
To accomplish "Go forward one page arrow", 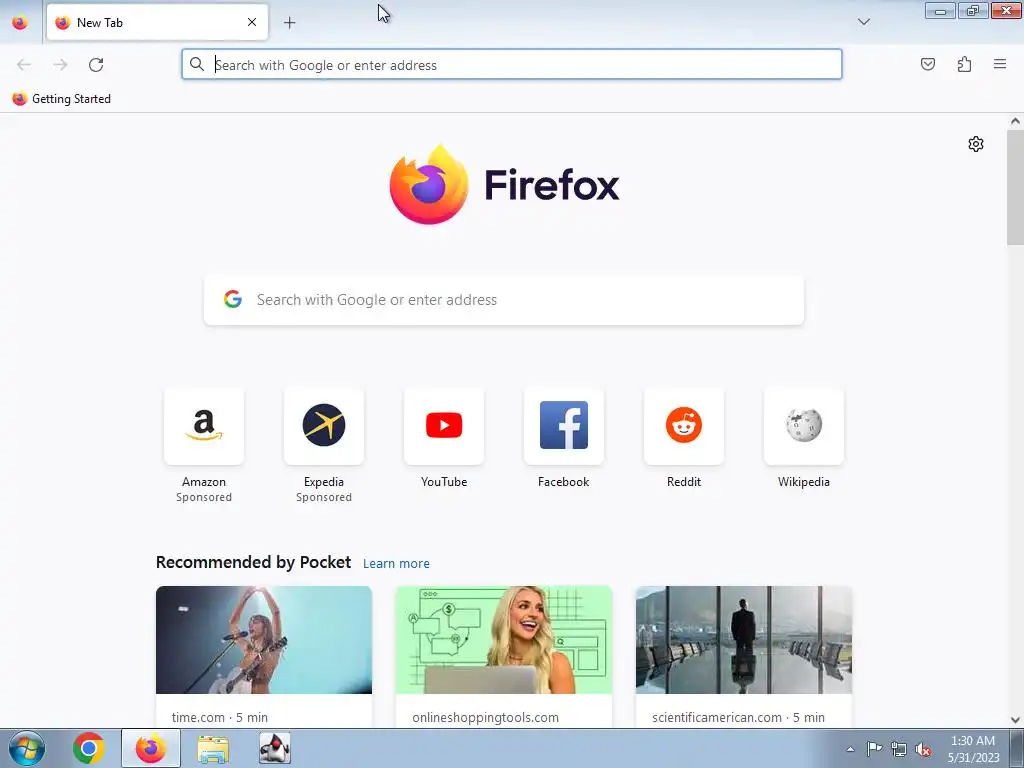I will 60,65.
